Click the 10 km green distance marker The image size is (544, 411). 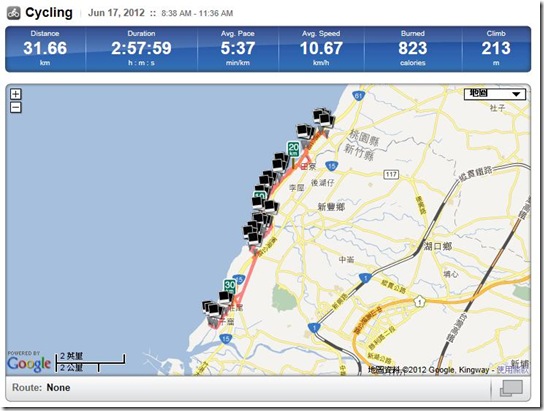pyautogui.click(x=260, y=195)
